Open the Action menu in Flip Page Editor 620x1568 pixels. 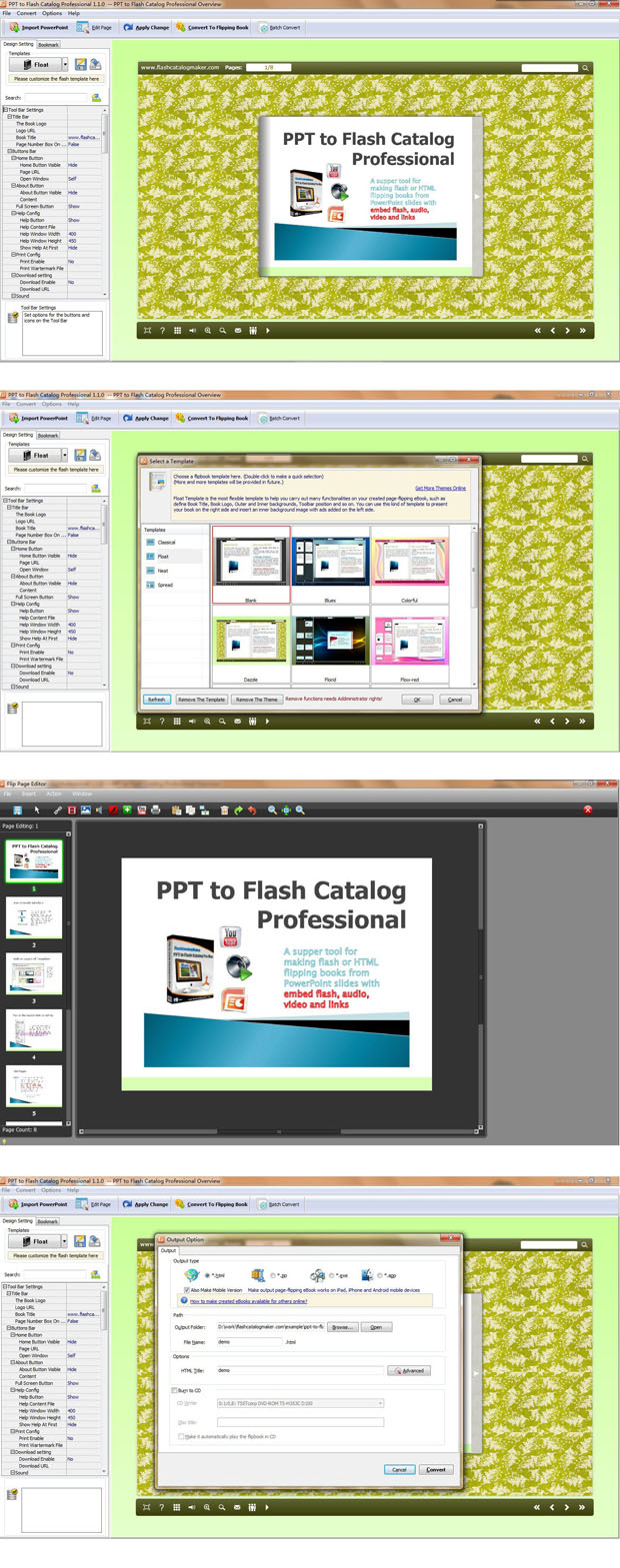point(54,793)
